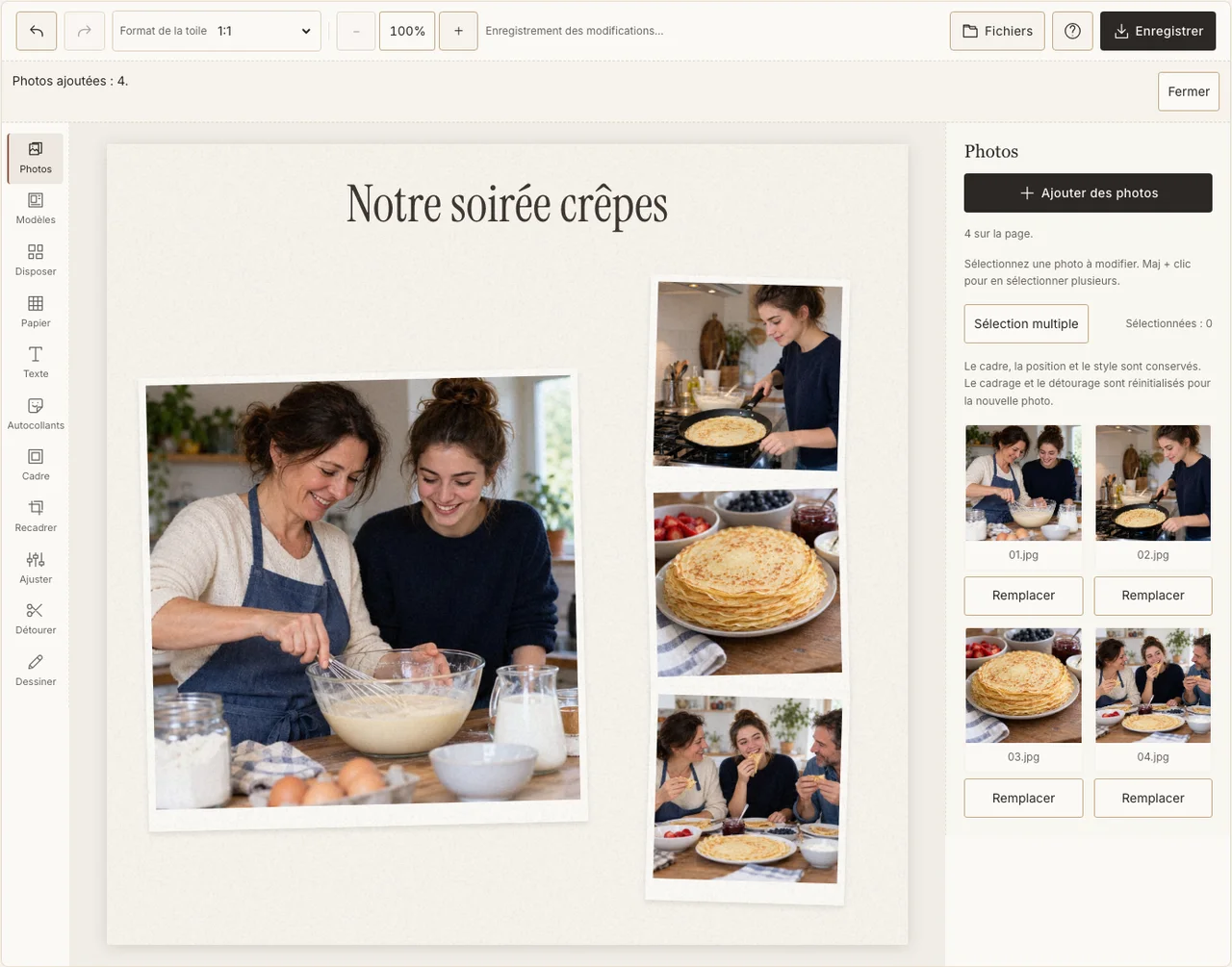Open the Ajuster adjustments tool
1232x967 pixels.
(x=36, y=568)
